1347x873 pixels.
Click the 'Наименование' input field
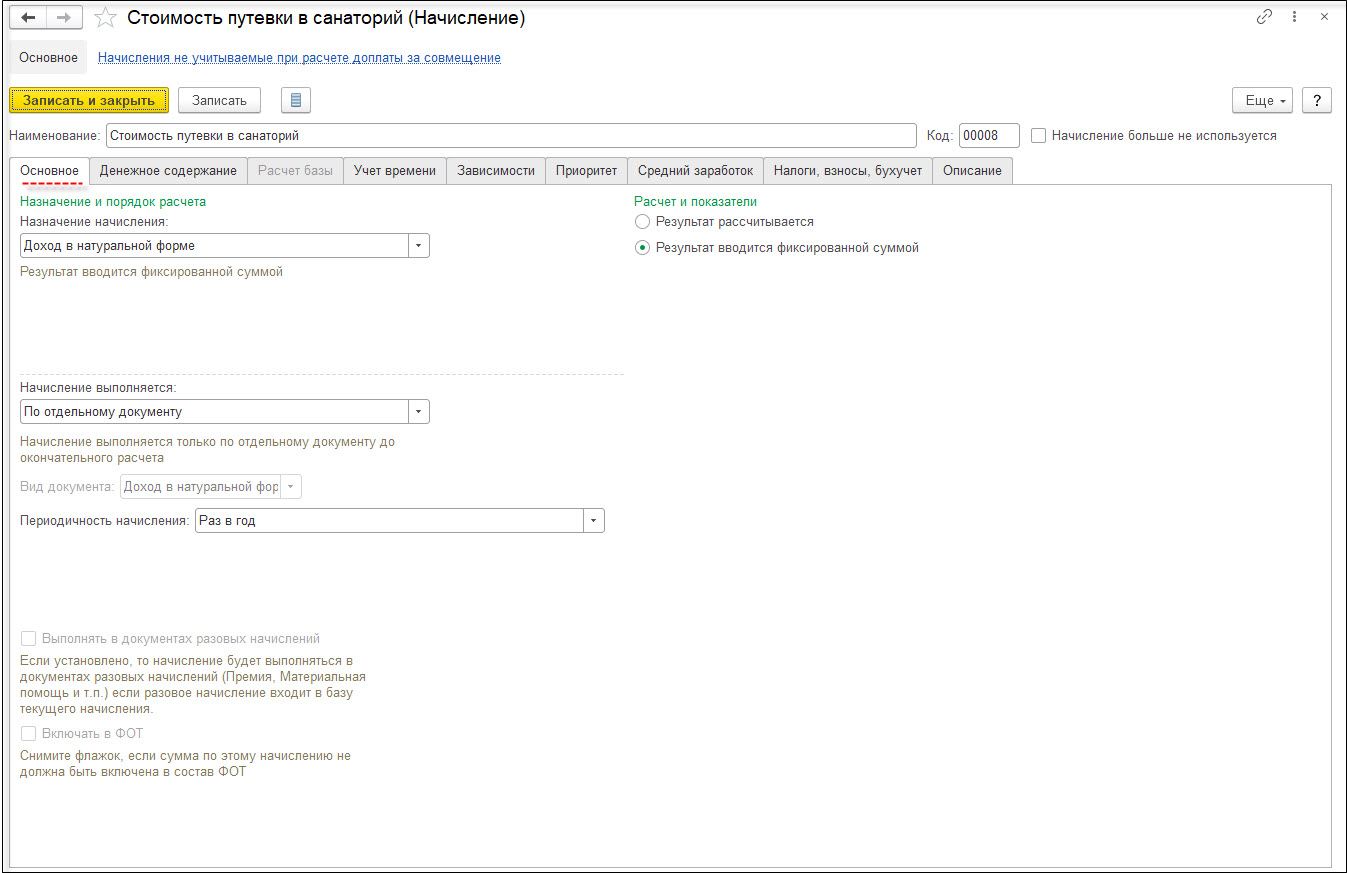[x=511, y=135]
